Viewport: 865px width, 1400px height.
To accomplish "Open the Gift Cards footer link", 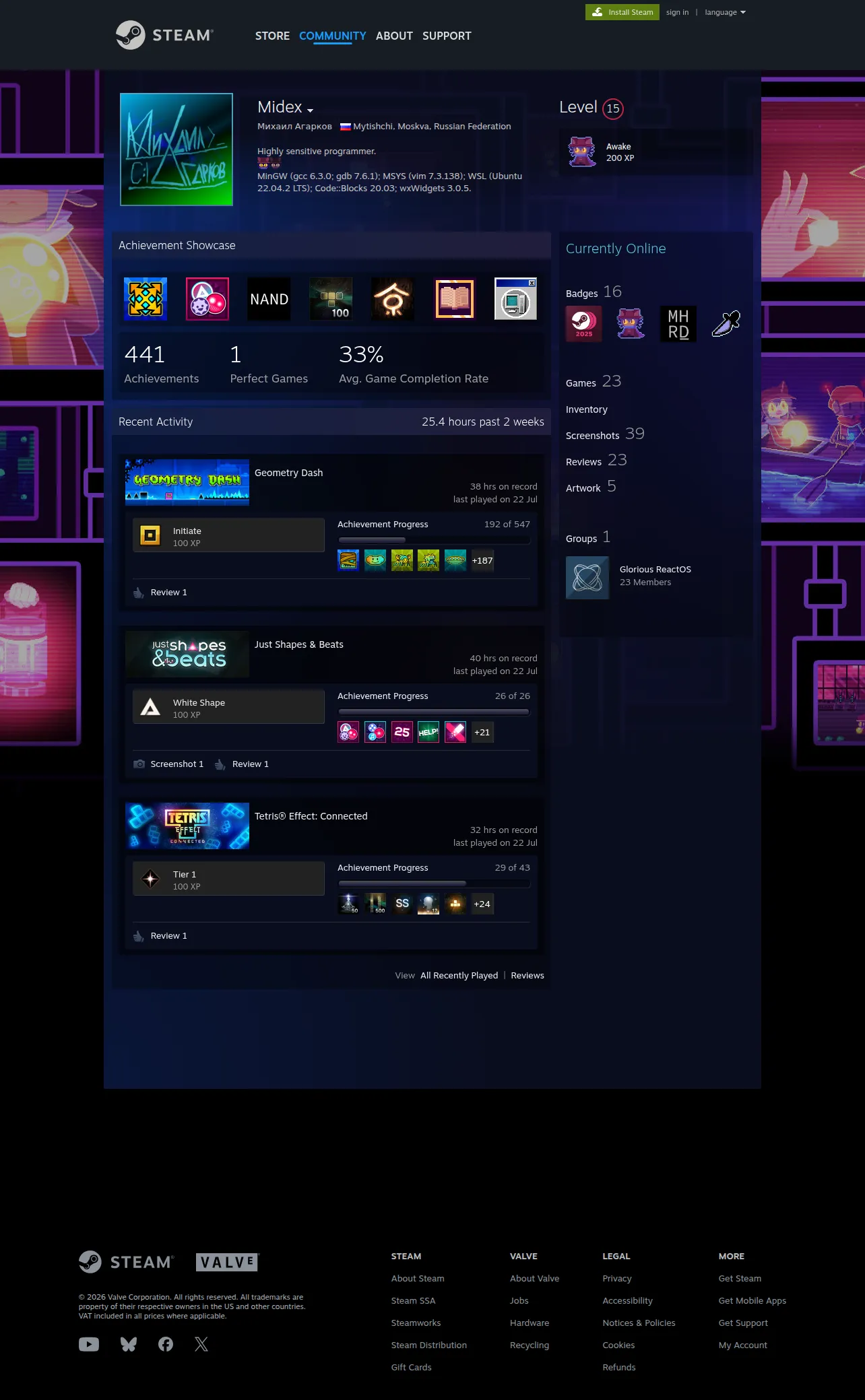I will pos(411,1368).
